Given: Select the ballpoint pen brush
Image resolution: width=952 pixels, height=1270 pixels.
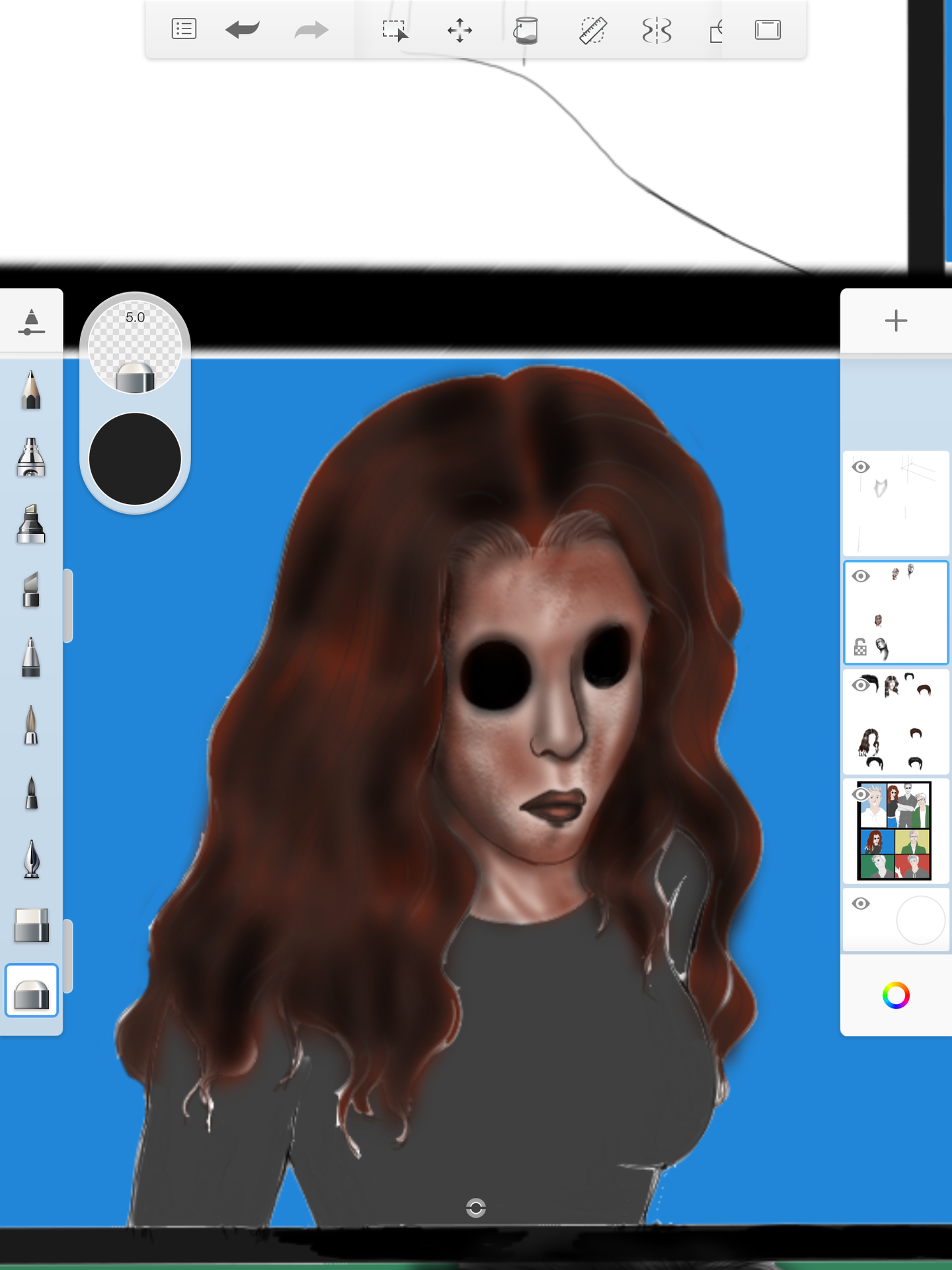Looking at the screenshot, I should click(31, 657).
